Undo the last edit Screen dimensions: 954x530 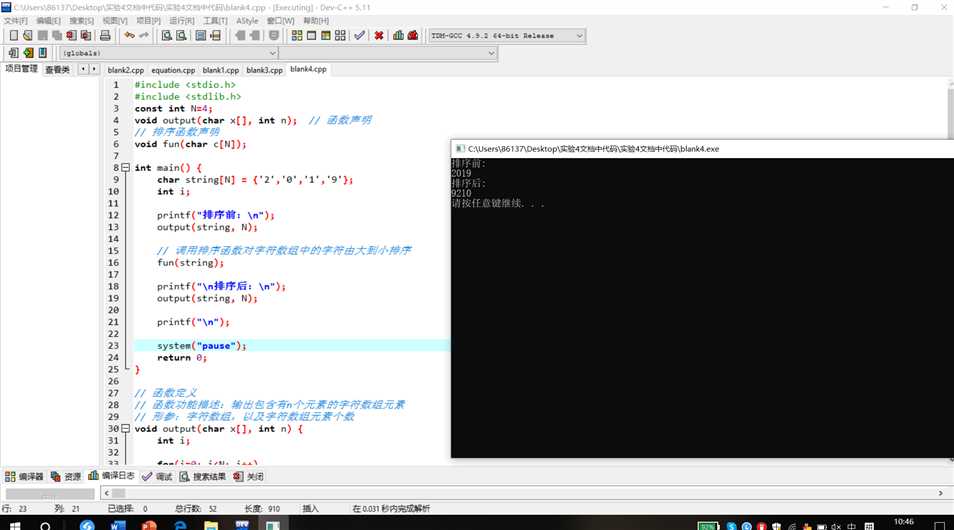pyautogui.click(x=129, y=36)
